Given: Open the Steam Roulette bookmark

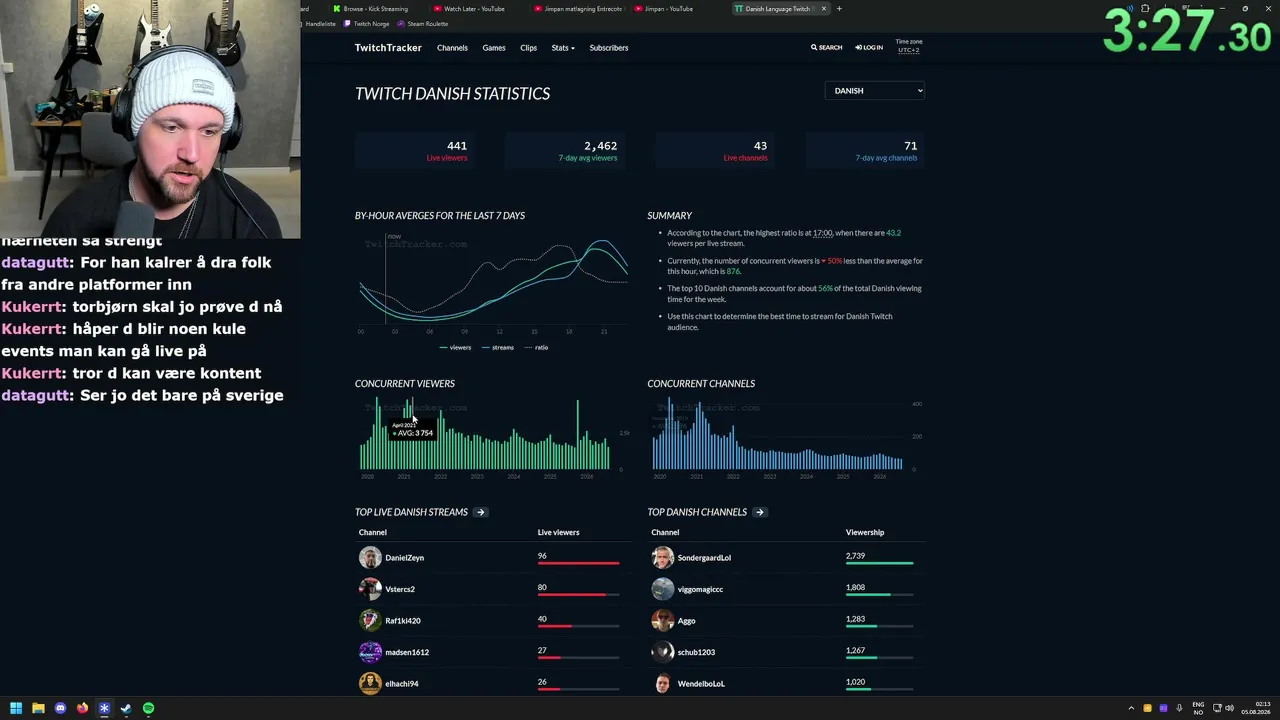Looking at the screenshot, I should pos(423,24).
